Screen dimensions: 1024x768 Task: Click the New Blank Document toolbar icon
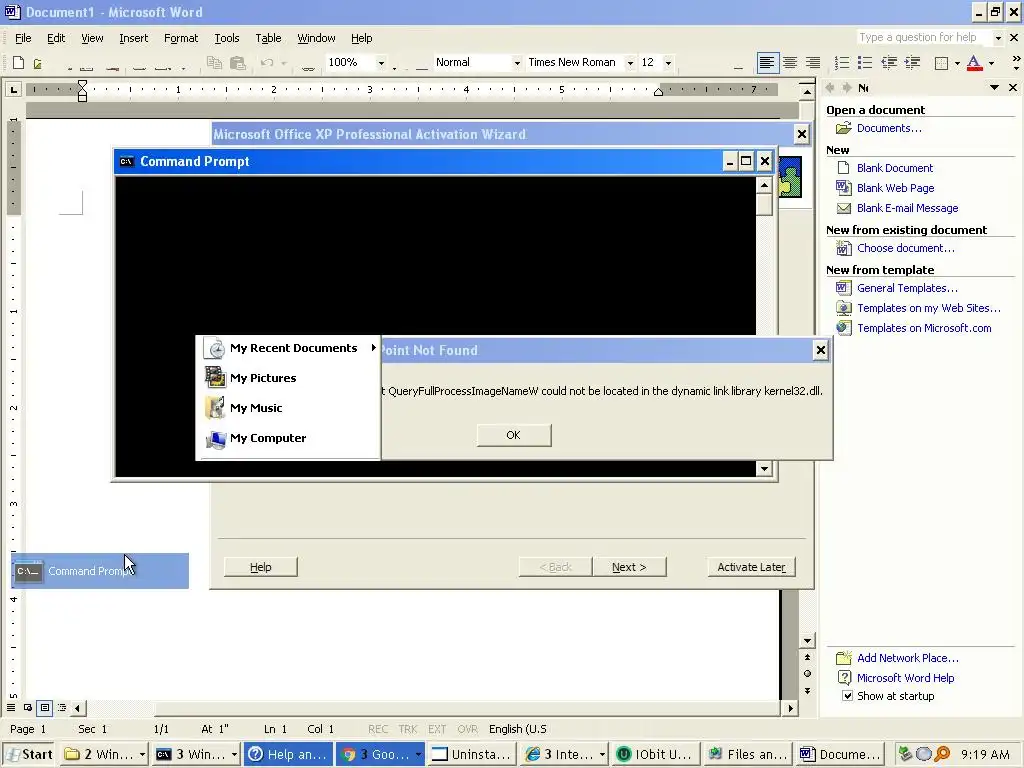click(18, 63)
